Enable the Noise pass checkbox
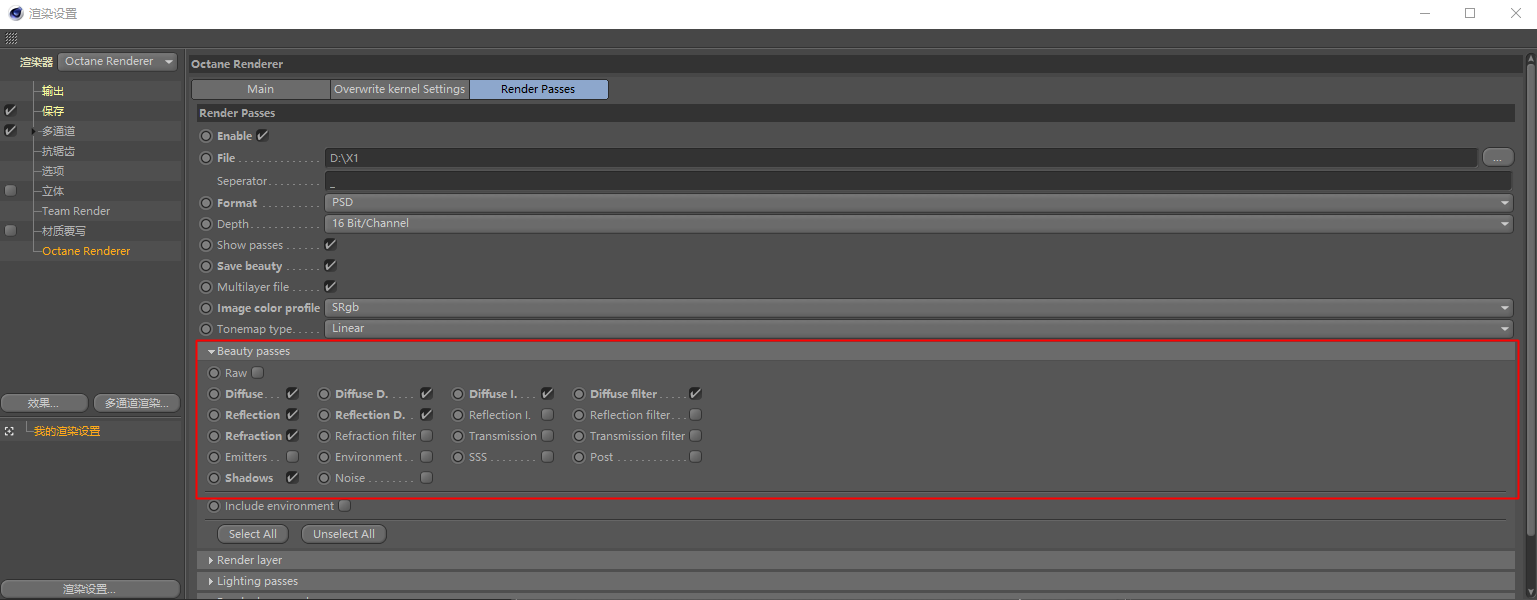Image resolution: width=1537 pixels, height=600 pixels. pos(427,478)
